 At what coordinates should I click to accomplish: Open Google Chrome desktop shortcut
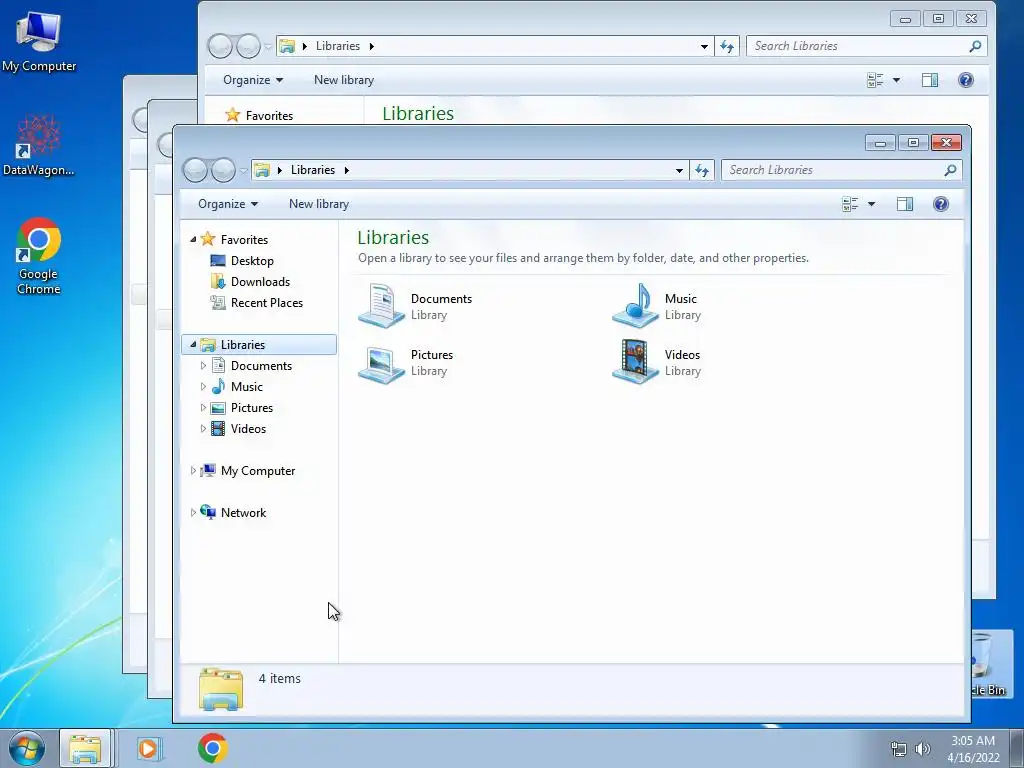pyautogui.click(x=39, y=256)
